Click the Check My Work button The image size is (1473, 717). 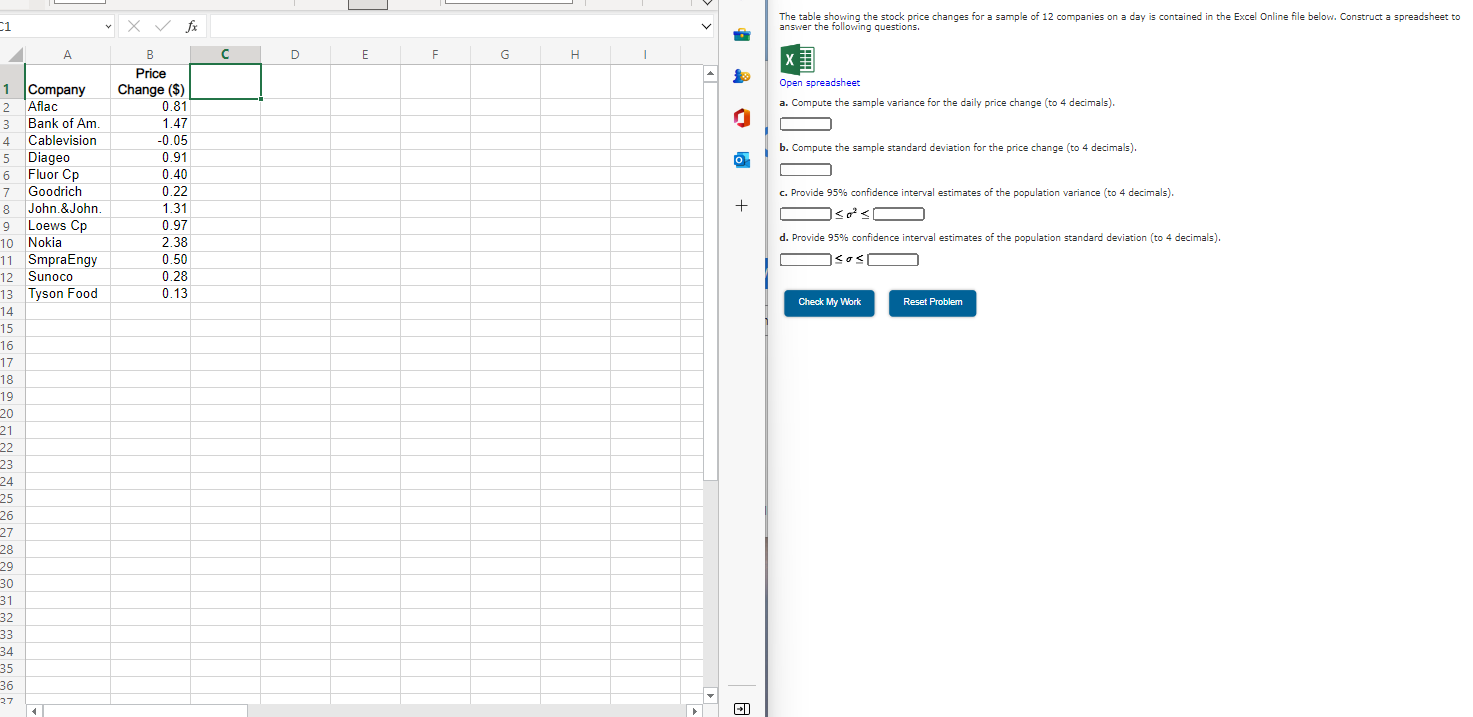point(829,302)
